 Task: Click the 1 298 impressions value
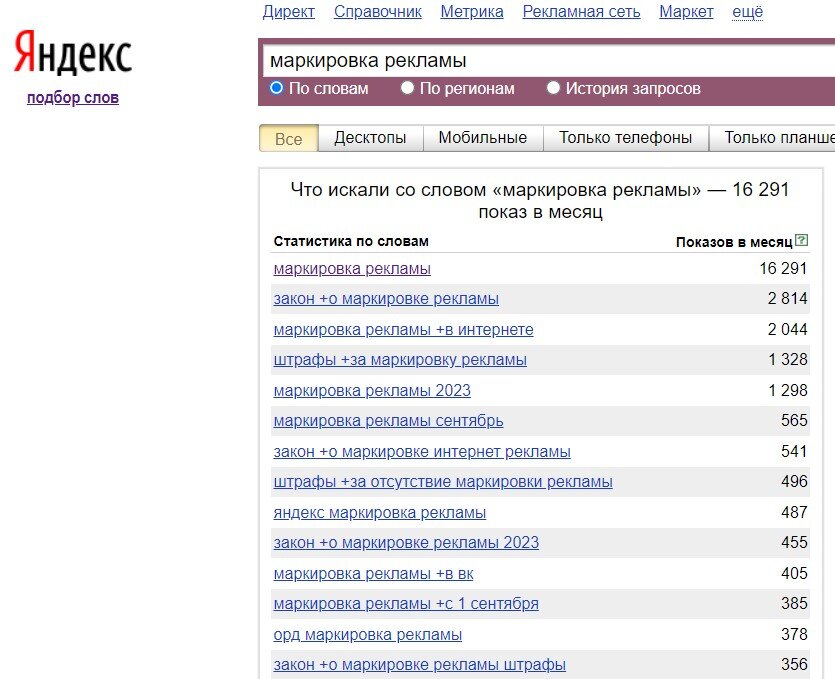pyautogui.click(x=788, y=390)
